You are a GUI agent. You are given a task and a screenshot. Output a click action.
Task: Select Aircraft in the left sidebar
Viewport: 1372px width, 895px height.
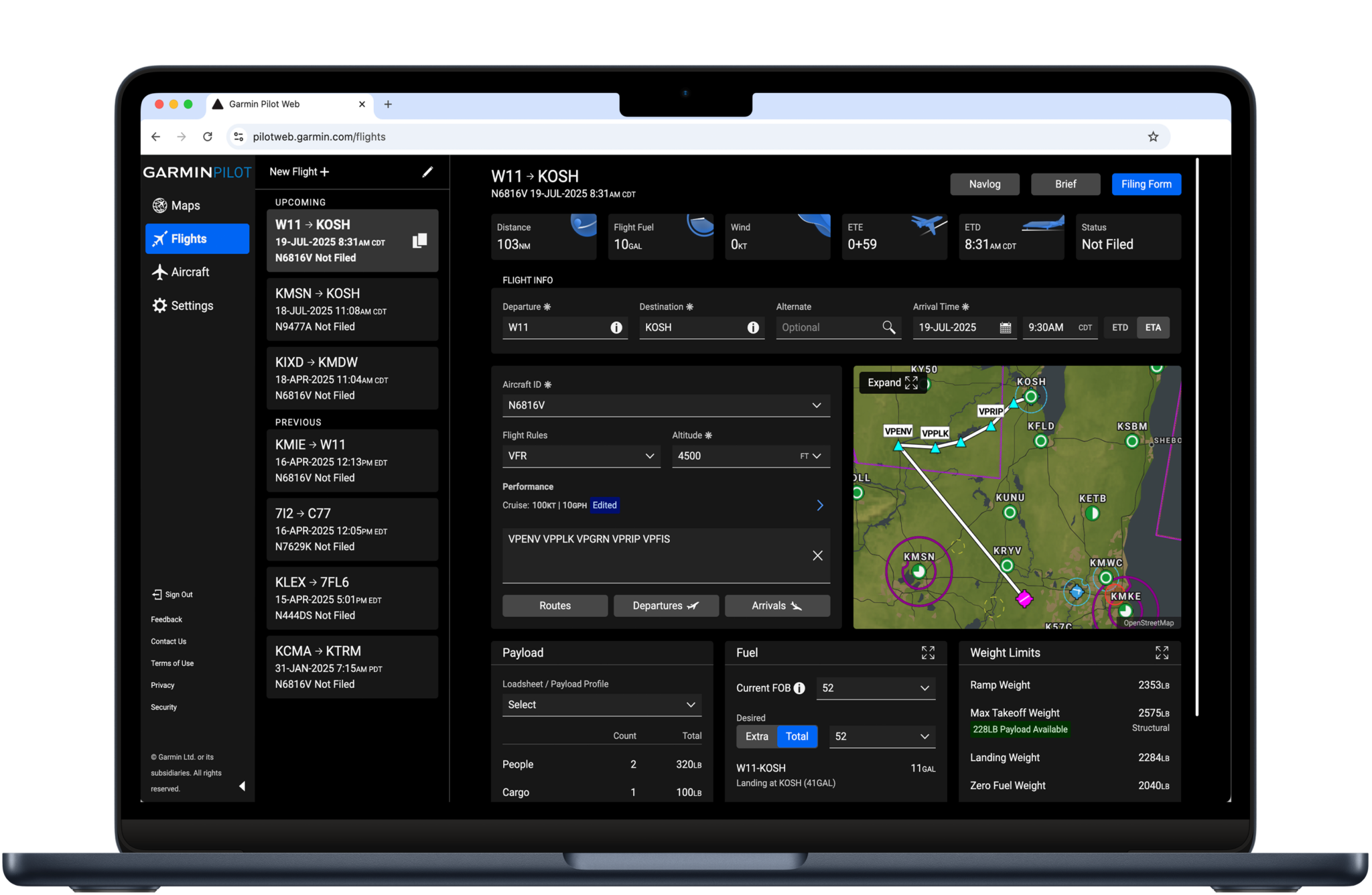coord(190,272)
